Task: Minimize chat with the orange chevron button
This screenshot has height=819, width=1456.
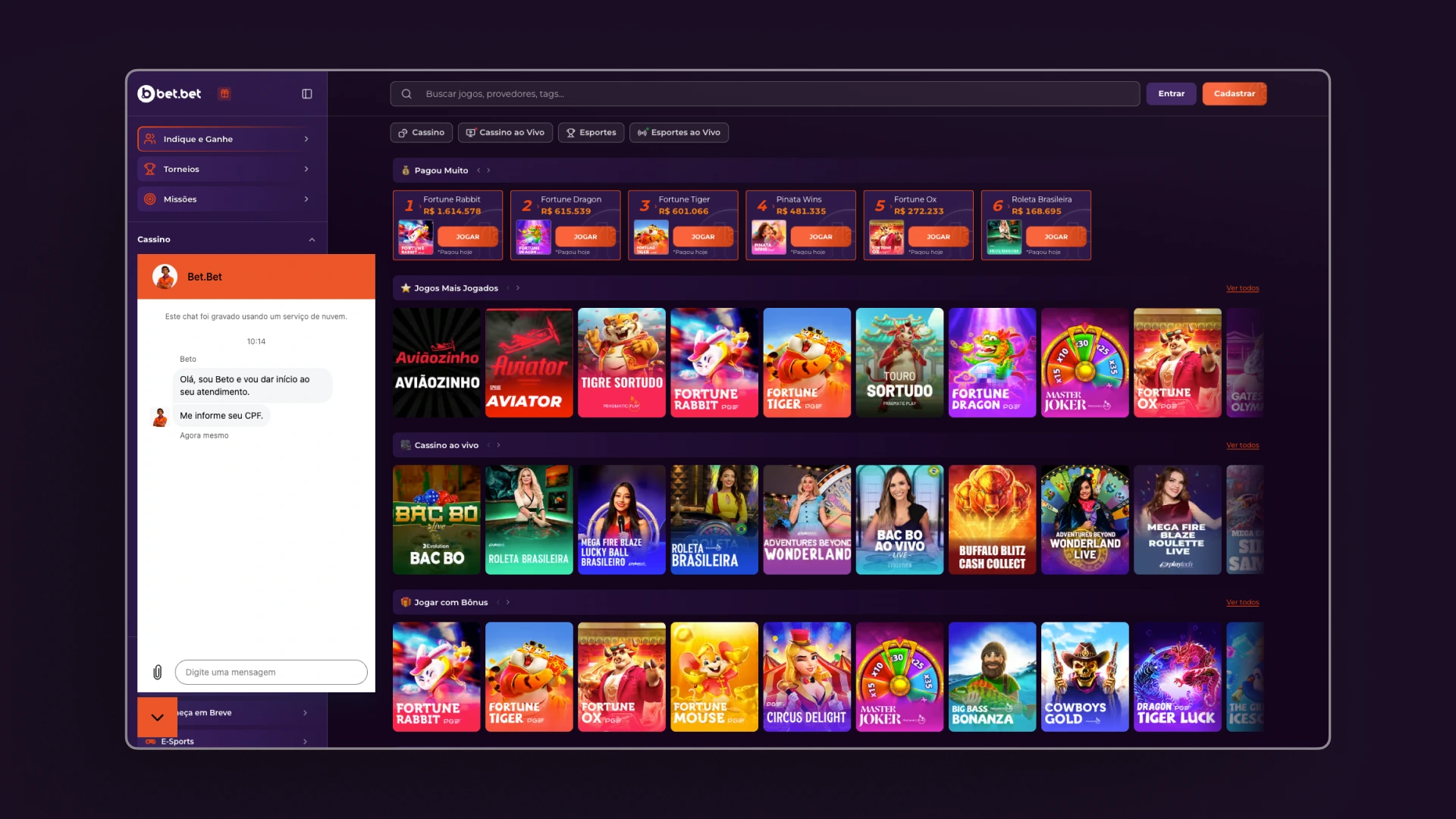Action: tap(158, 717)
